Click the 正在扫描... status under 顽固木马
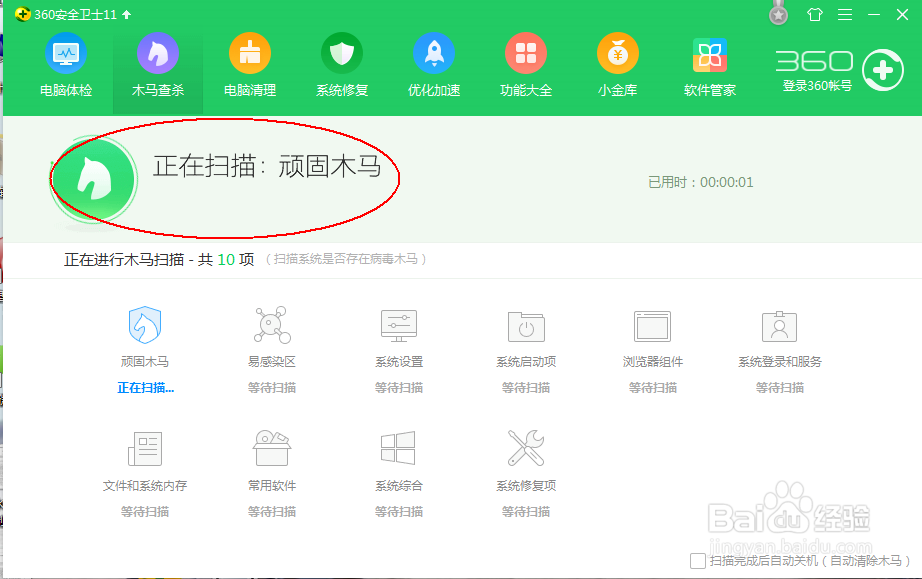 pyautogui.click(x=145, y=388)
